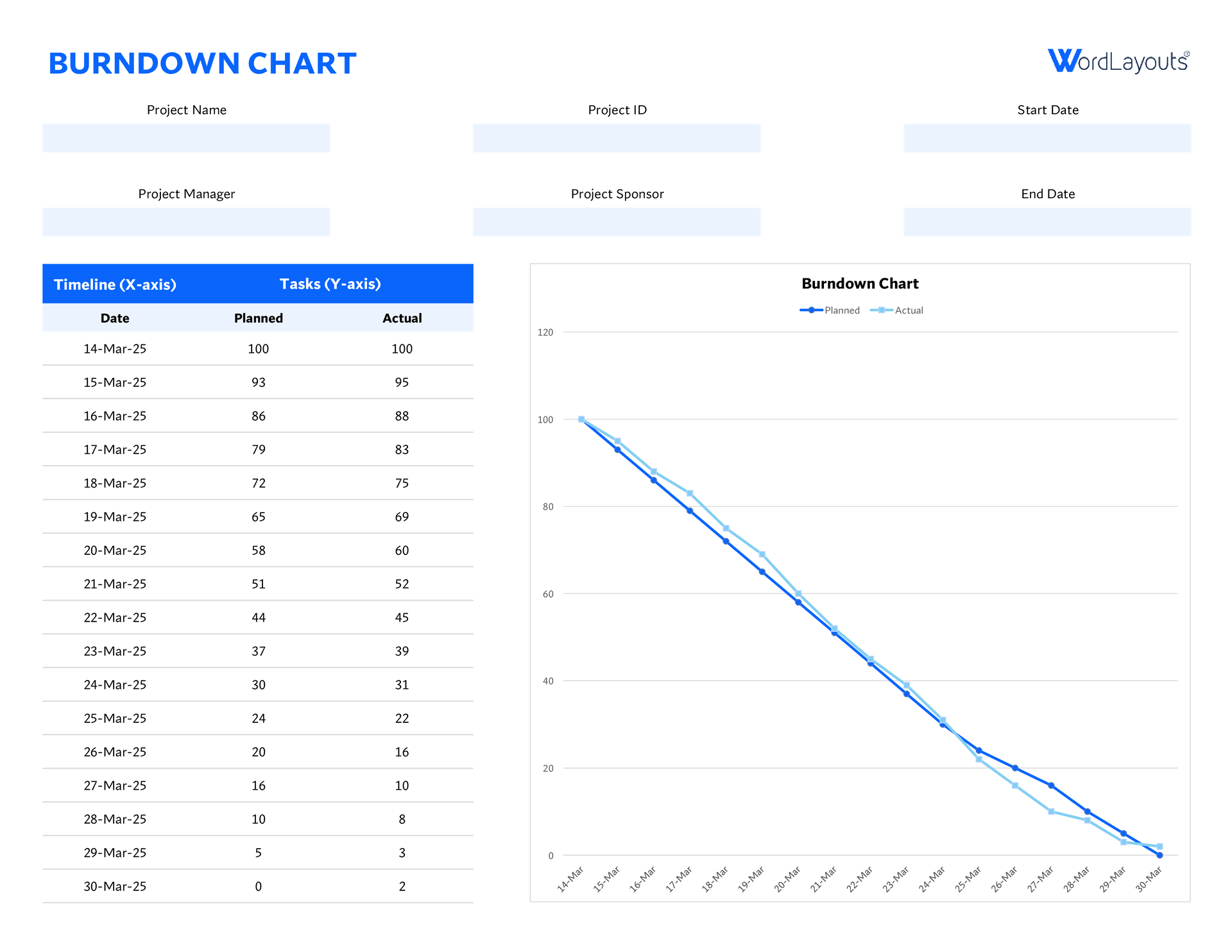Select the Timeline (X-axis) header cell
The width and height of the screenshot is (1232, 952).
(x=116, y=284)
